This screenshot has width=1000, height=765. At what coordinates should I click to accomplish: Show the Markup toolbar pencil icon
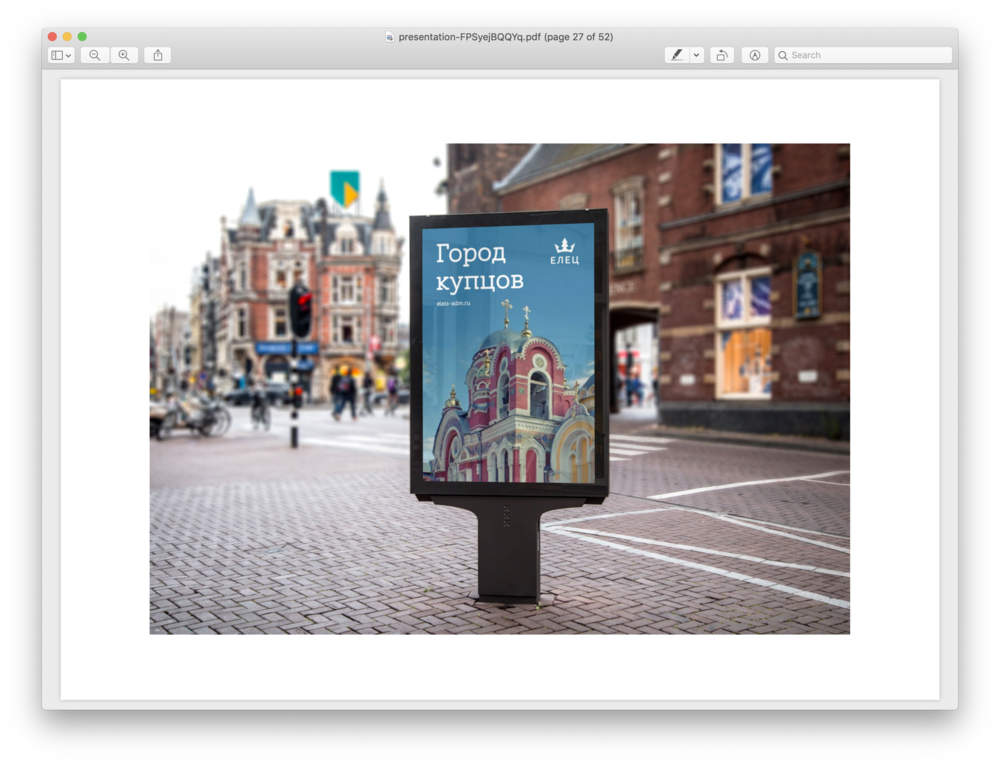753,55
